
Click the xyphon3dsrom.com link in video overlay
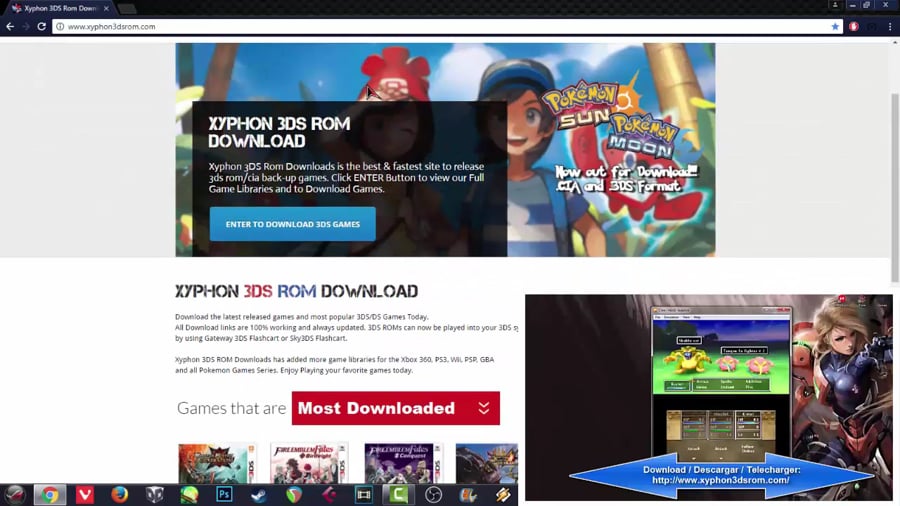click(x=720, y=480)
